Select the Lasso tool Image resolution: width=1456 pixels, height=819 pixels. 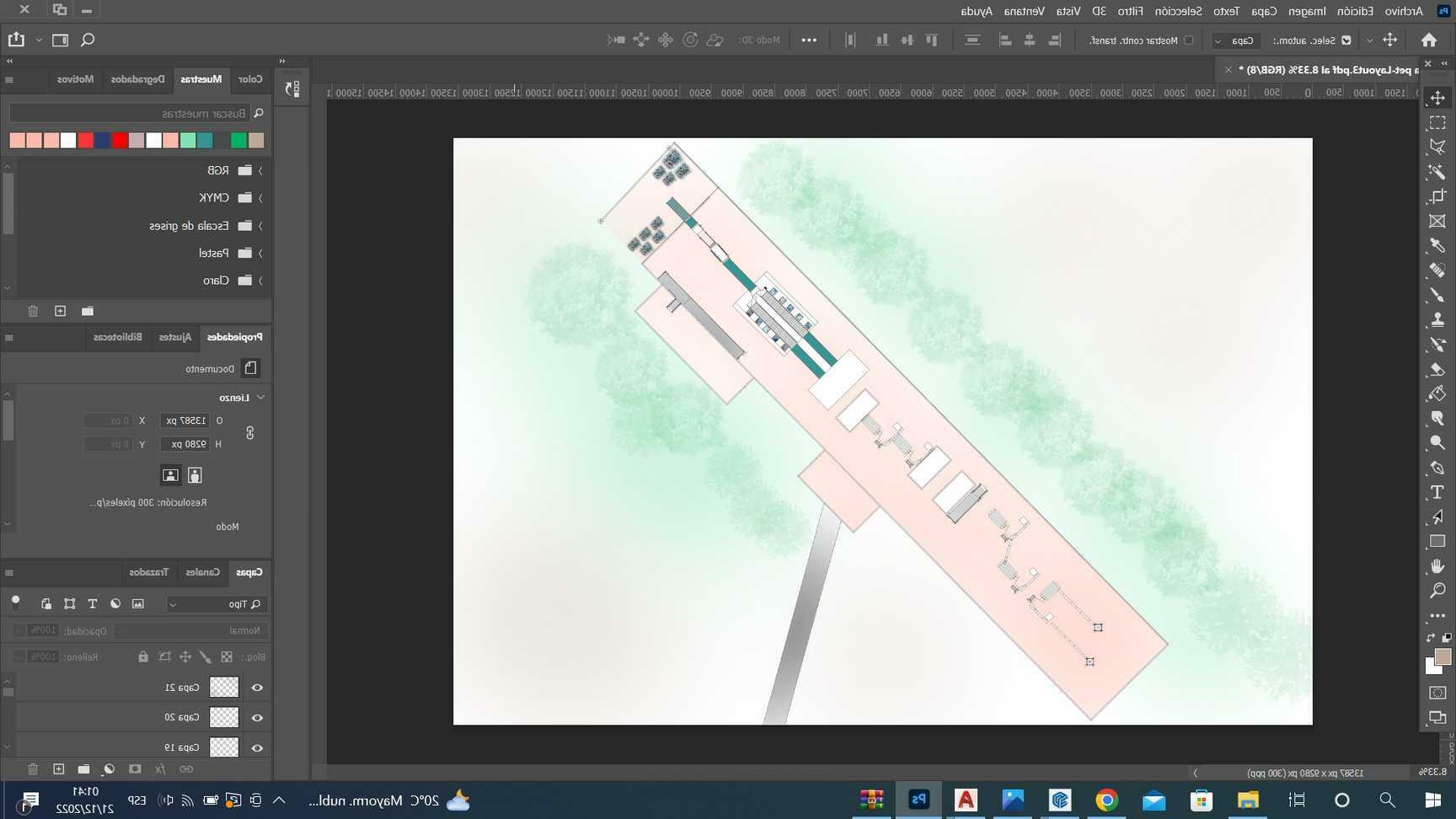pyautogui.click(x=1437, y=147)
